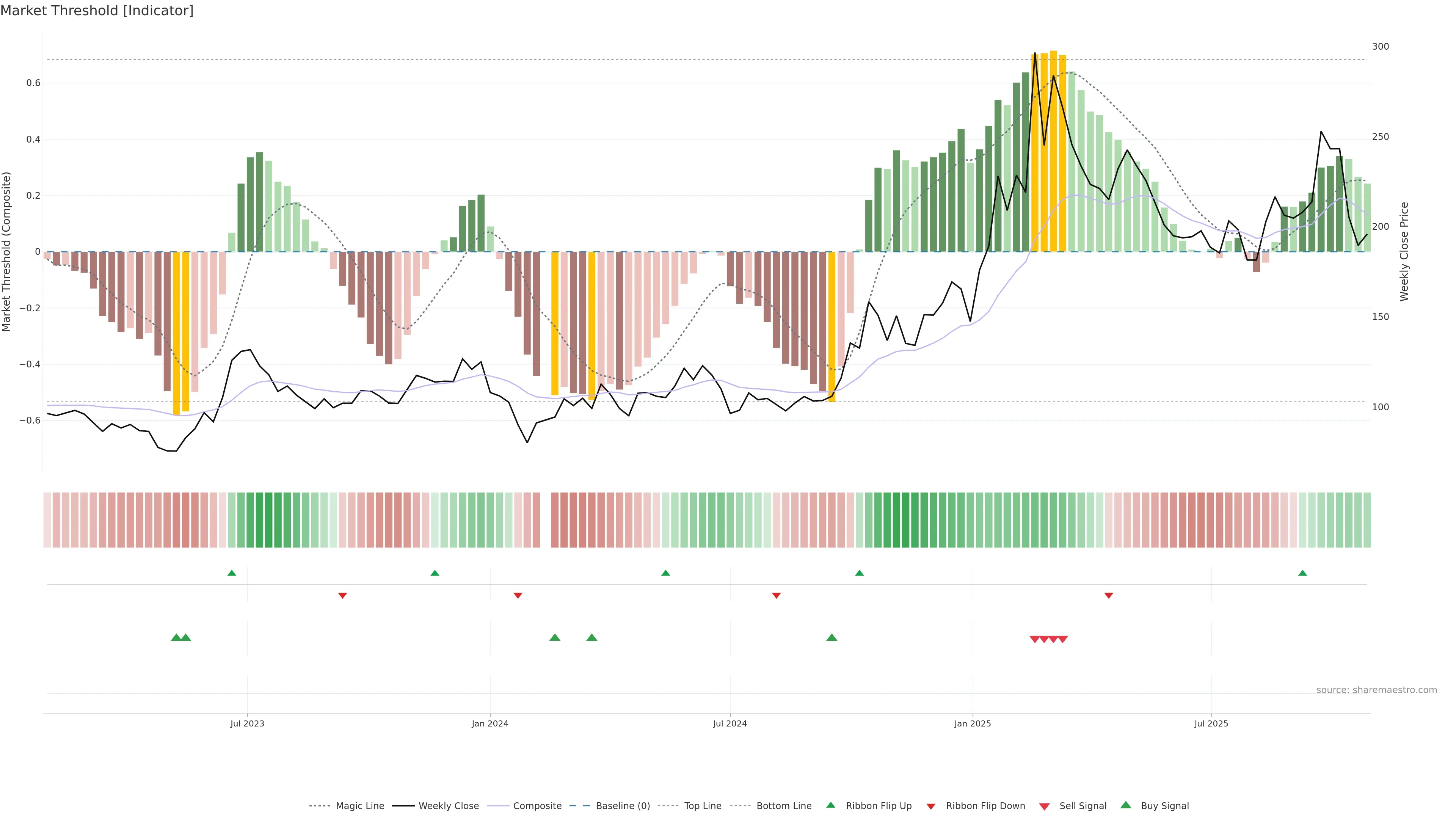
Task: Click the ribbon flip down marker after Jan 2025
Action: [x=1108, y=596]
